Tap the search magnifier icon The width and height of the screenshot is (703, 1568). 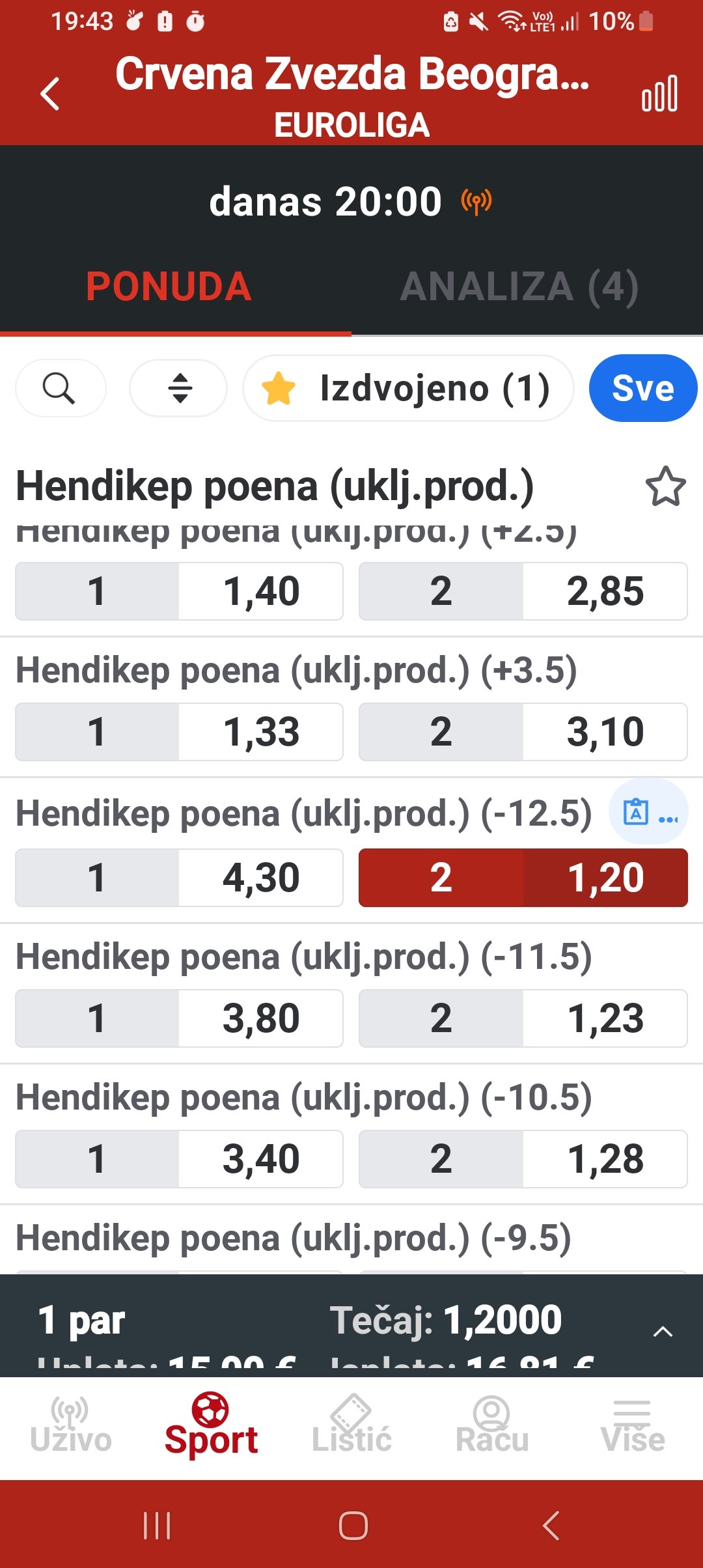tap(60, 389)
